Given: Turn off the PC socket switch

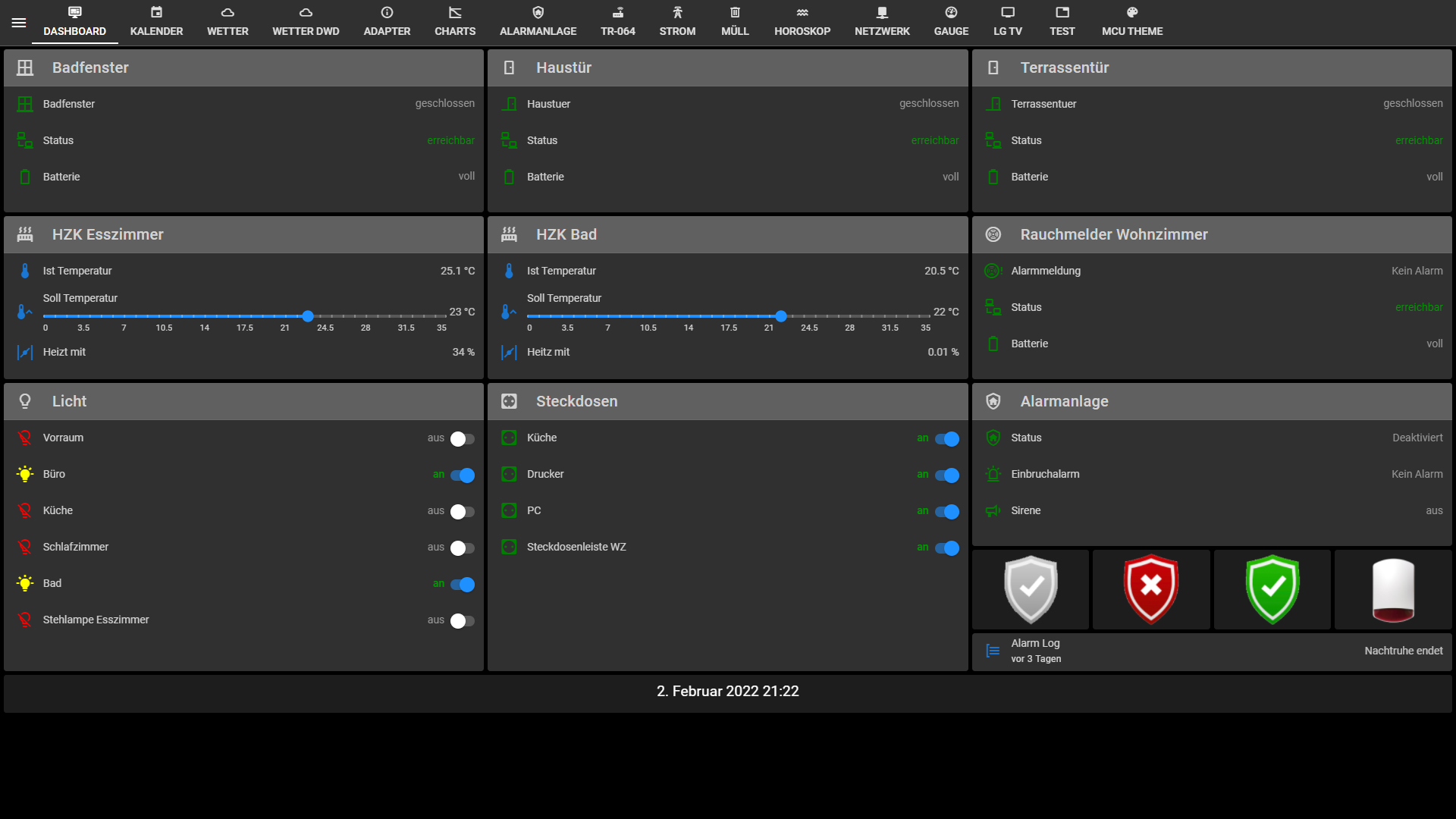Looking at the screenshot, I should pos(946,511).
